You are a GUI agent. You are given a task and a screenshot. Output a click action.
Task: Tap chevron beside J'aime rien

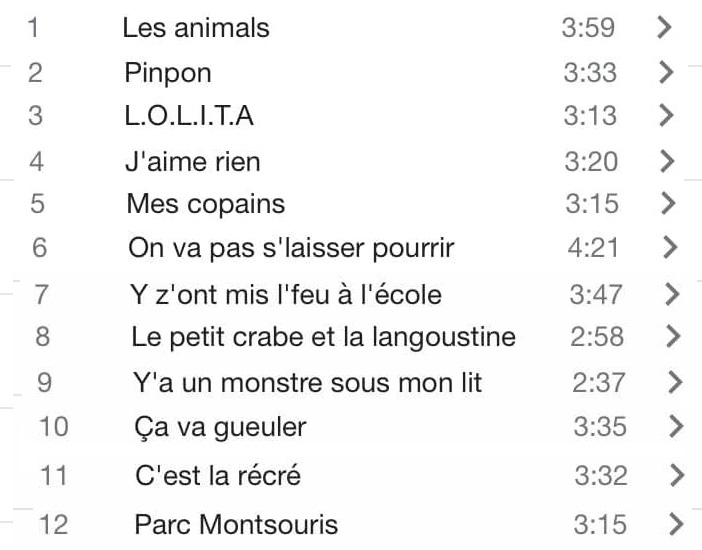tap(667, 161)
